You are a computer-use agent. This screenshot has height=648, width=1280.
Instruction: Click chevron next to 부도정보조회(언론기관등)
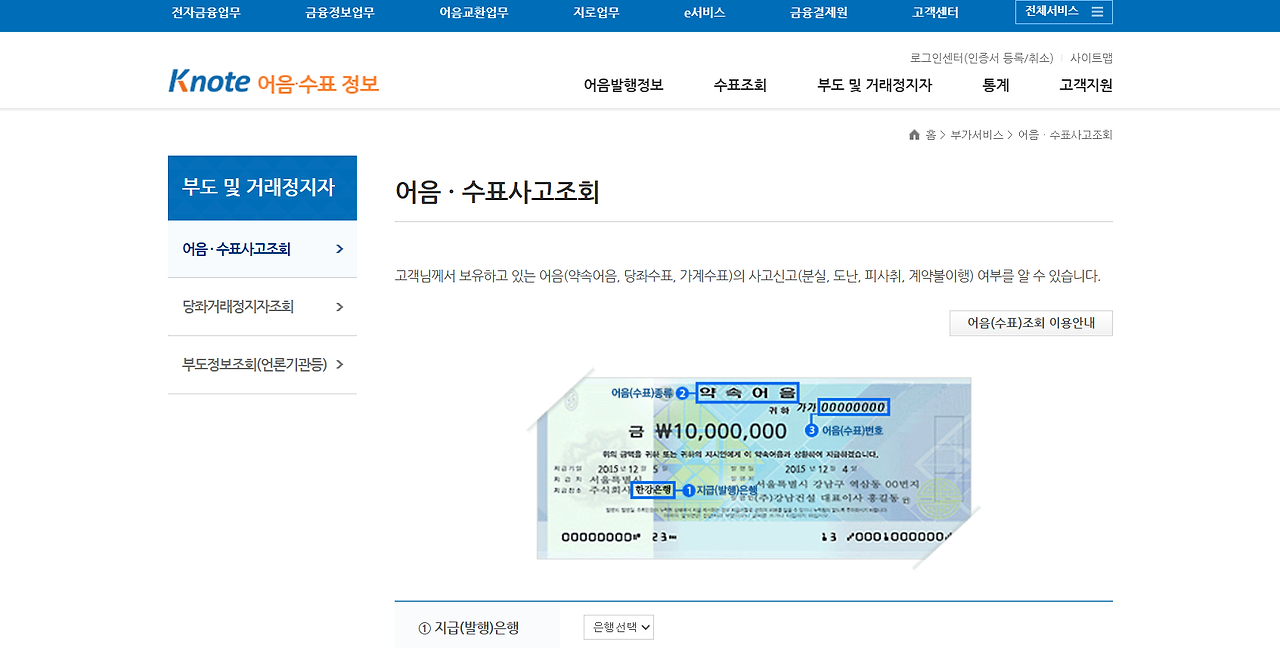pos(340,365)
